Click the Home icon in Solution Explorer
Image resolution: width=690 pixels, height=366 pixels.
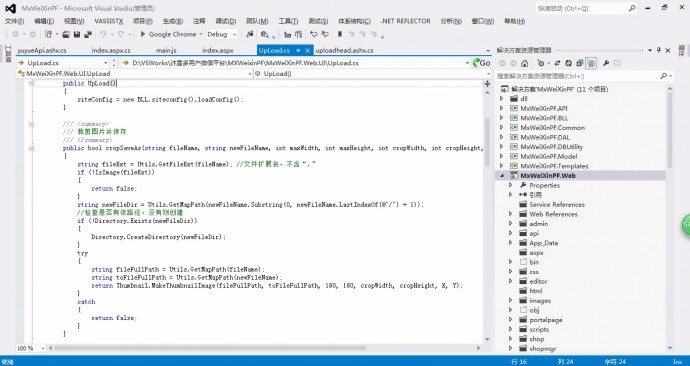524,63
